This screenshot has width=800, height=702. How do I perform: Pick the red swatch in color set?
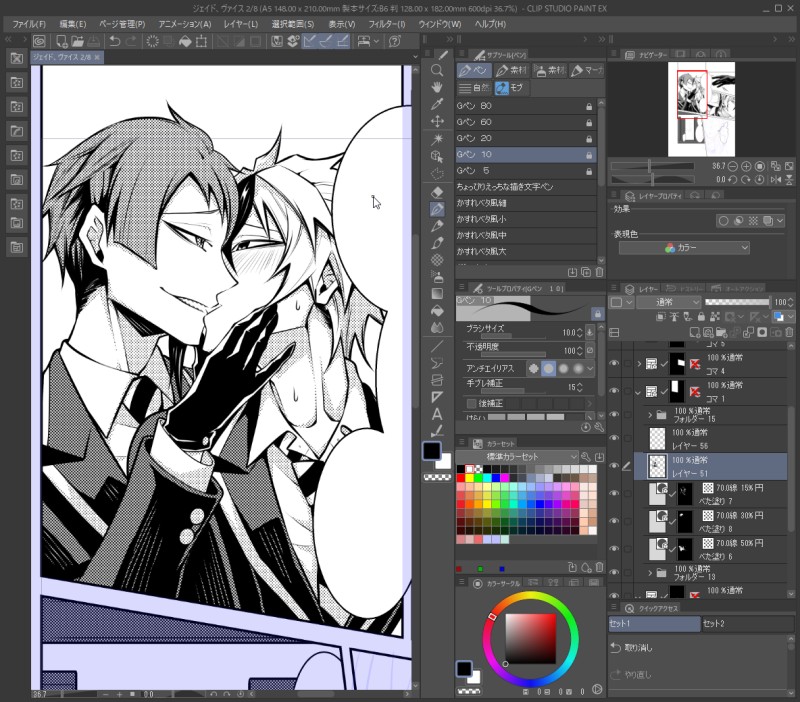click(x=461, y=478)
